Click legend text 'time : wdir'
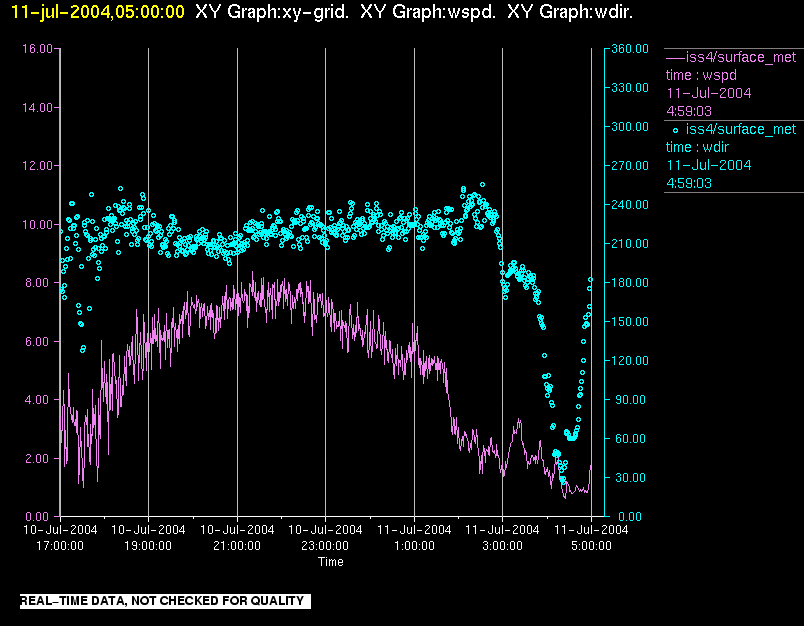The image size is (804, 626). pyautogui.click(x=697, y=148)
